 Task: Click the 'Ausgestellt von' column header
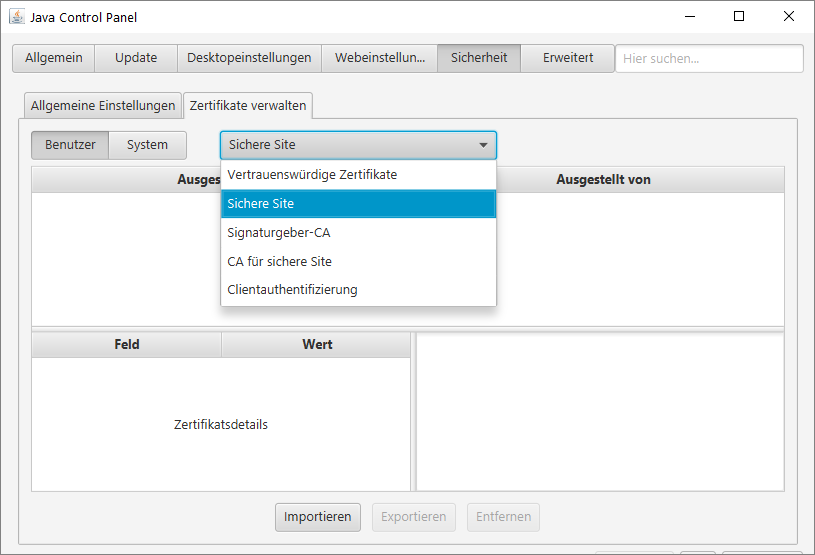(603, 180)
